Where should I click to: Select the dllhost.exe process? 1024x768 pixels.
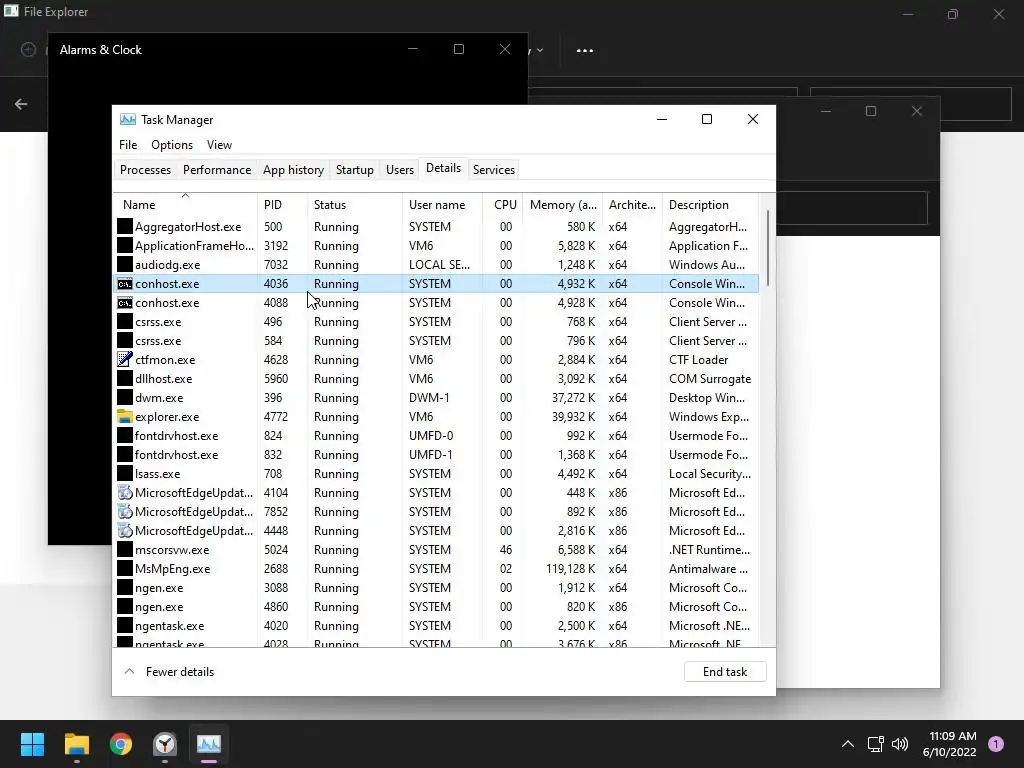pyautogui.click(x=436, y=379)
